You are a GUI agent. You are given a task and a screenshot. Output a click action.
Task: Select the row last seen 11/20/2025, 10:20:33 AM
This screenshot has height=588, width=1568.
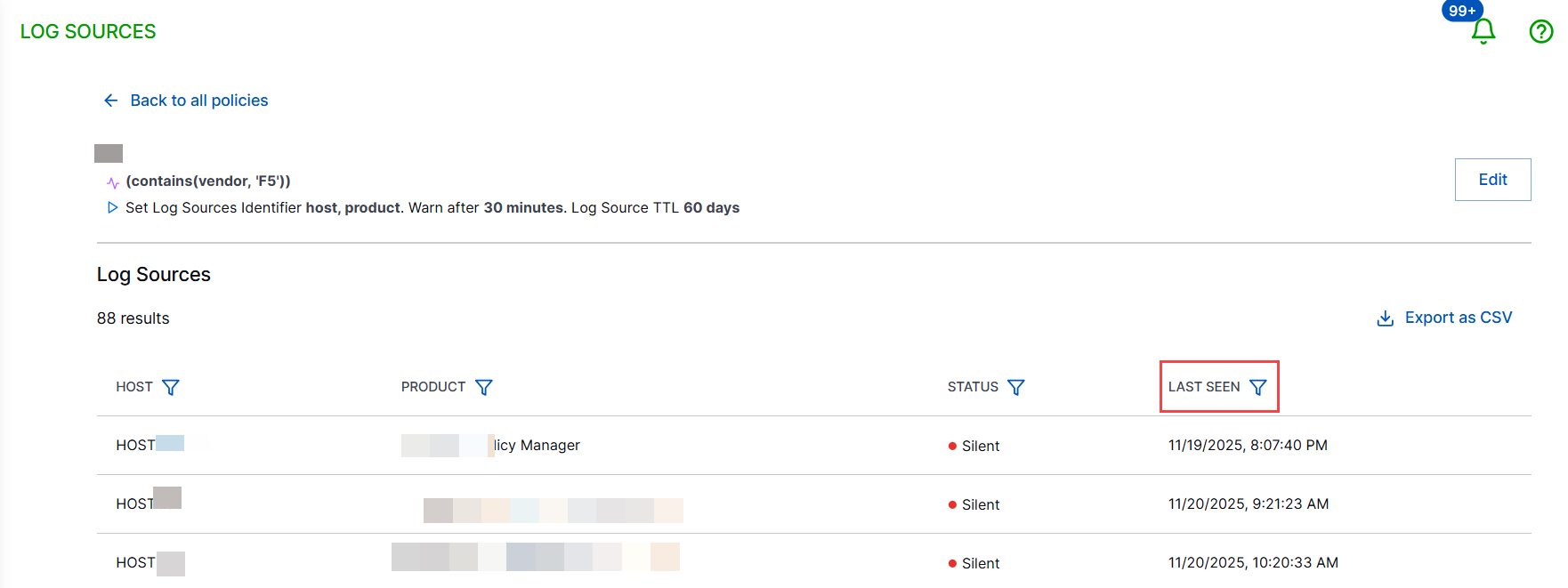[x=1252, y=562]
